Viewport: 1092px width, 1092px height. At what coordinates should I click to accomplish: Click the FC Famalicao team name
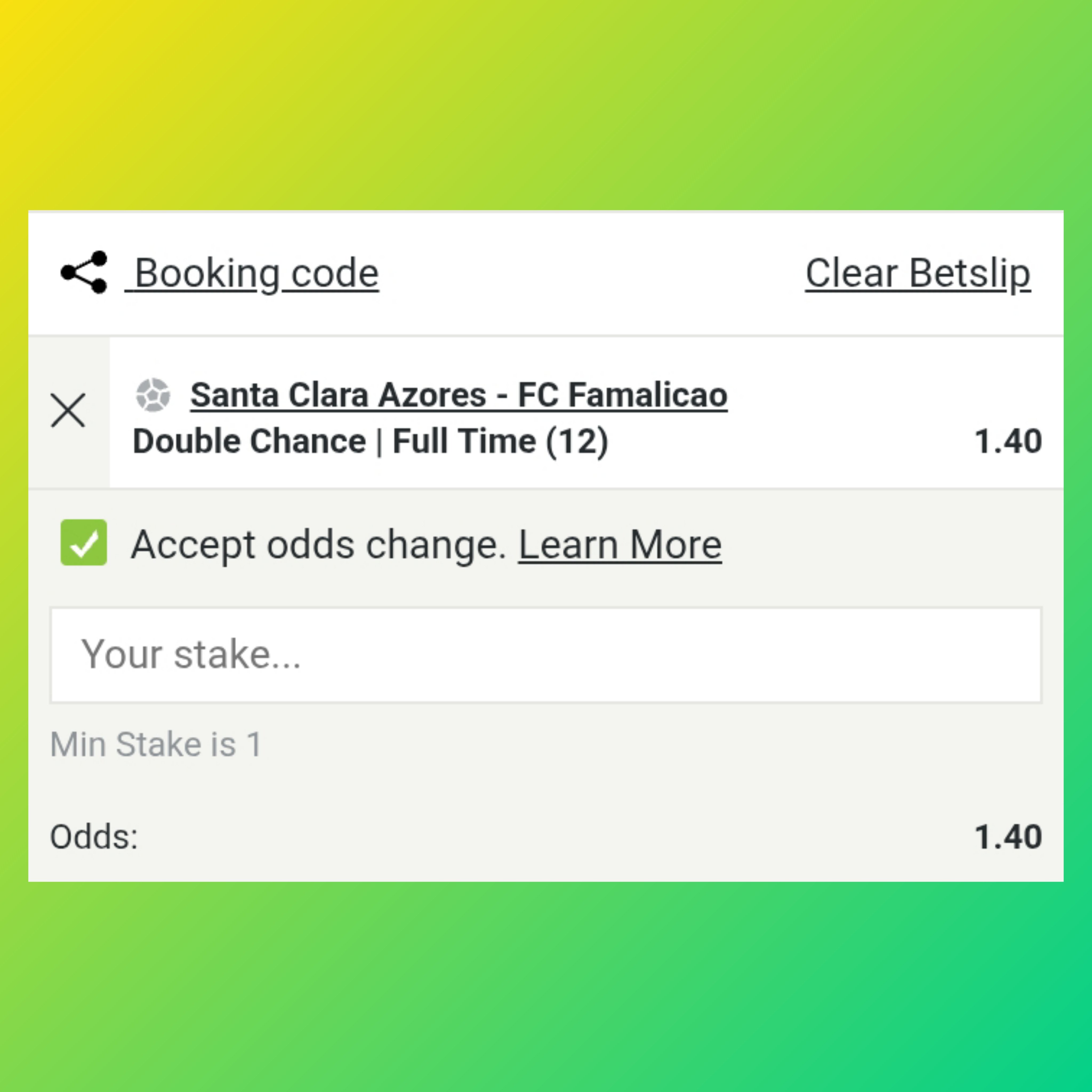[622, 395]
